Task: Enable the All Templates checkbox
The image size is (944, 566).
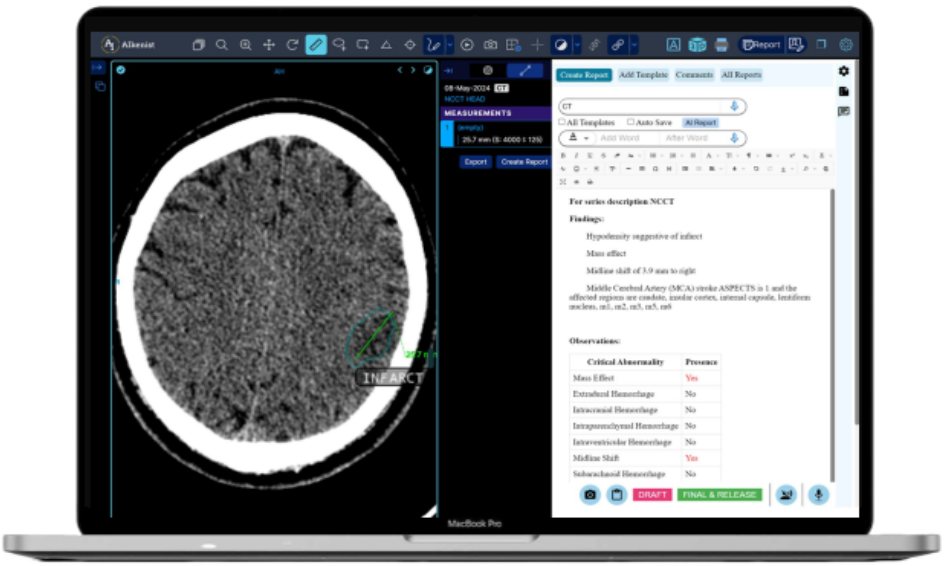Action: [562, 122]
